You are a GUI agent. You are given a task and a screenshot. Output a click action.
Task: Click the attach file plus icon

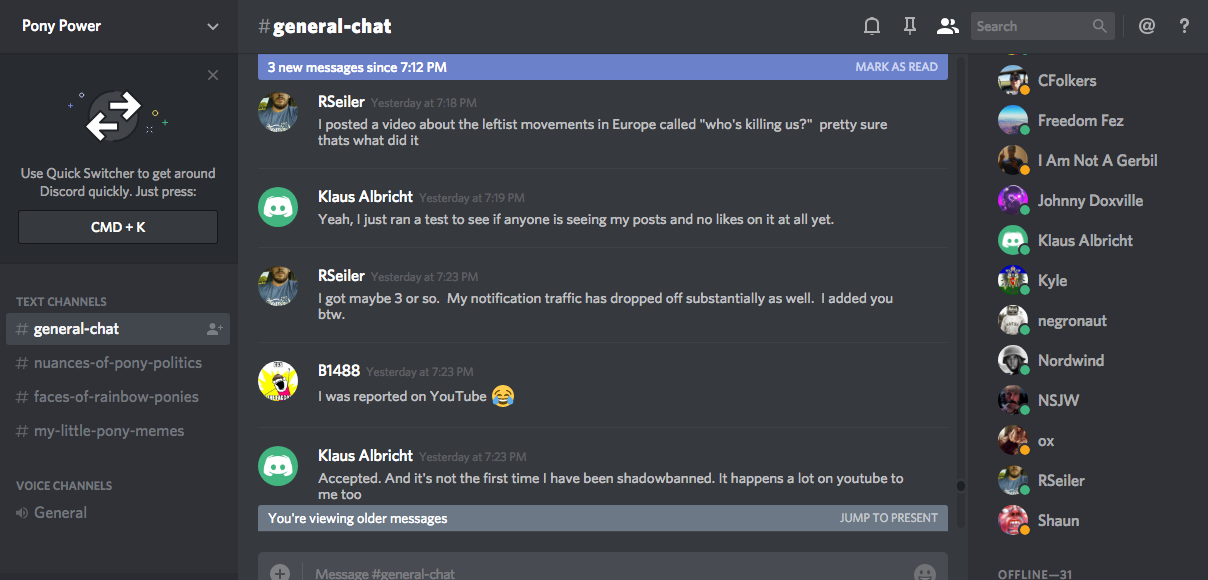pos(280,573)
